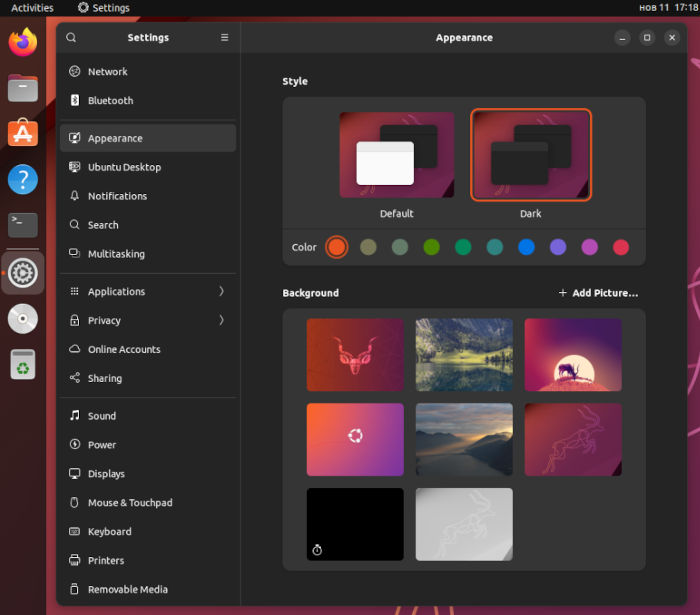Select the Ubuntu logo gradient wallpaper
Image resolution: width=700 pixels, height=615 pixels.
click(355, 440)
